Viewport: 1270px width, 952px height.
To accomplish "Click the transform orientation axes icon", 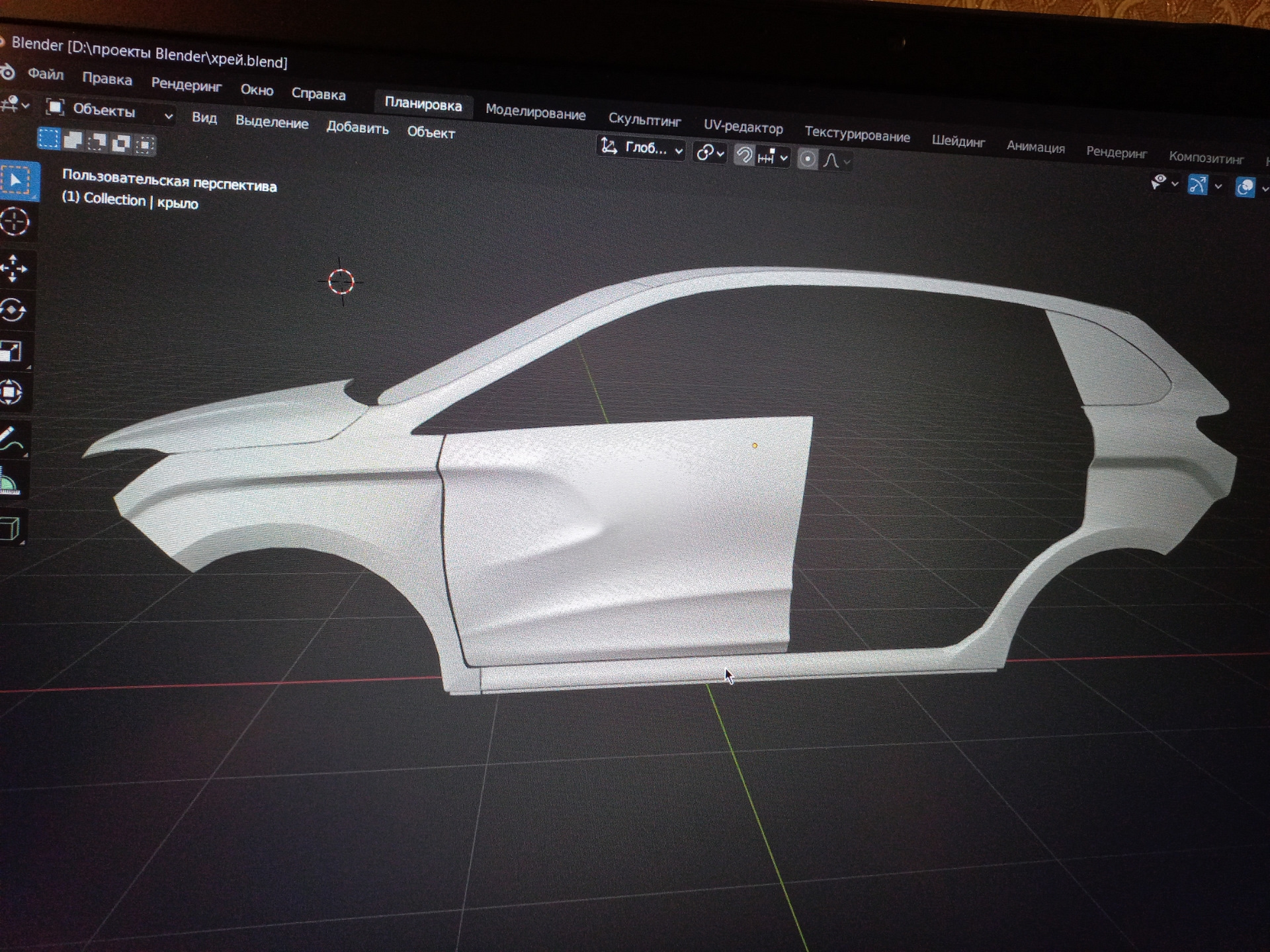I will pyautogui.click(x=609, y=145).
